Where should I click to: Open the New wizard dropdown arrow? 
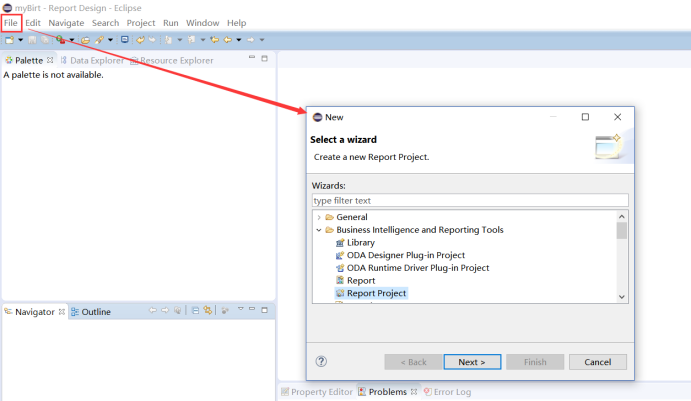[x=21, y=40]
